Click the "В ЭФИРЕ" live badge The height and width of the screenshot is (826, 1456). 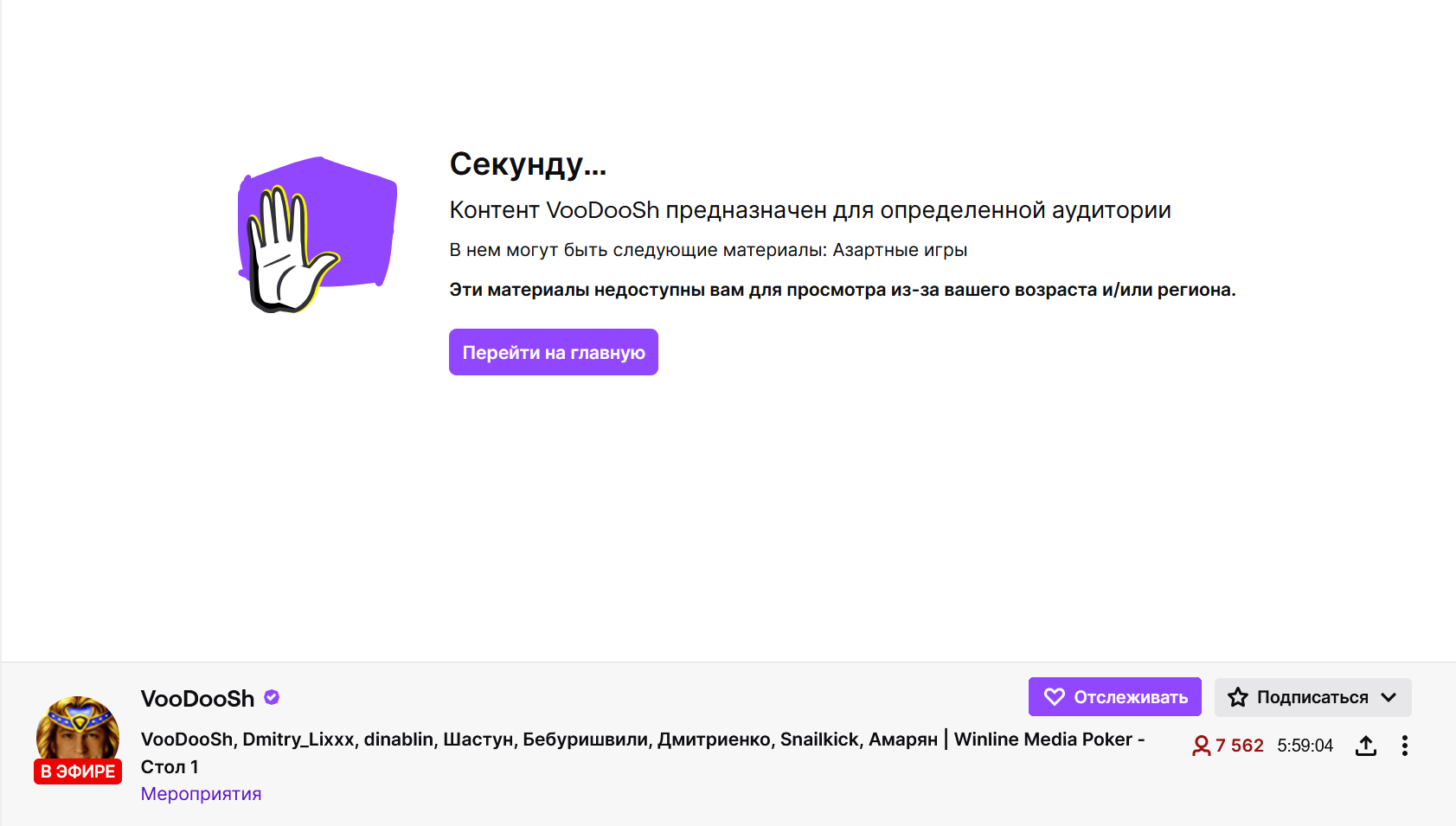point(78,772)
